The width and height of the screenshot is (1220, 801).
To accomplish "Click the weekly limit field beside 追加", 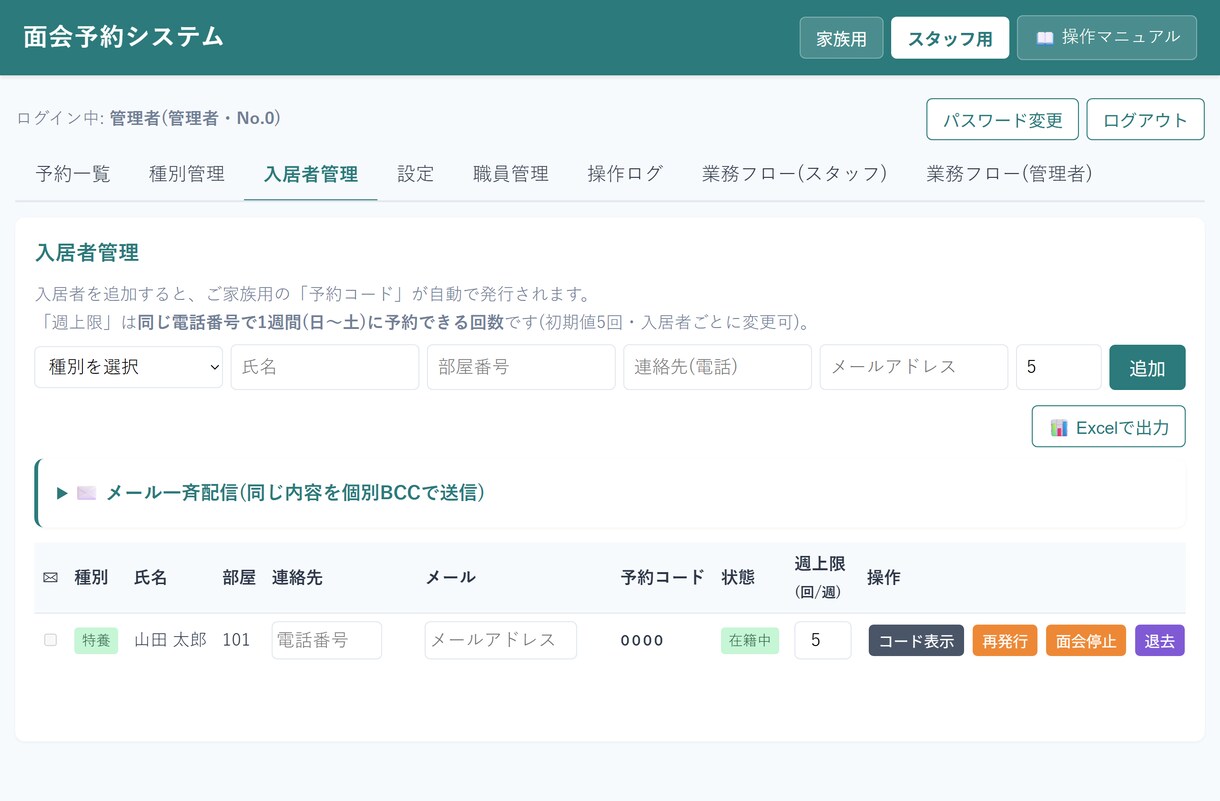I will click(1059, 367).
